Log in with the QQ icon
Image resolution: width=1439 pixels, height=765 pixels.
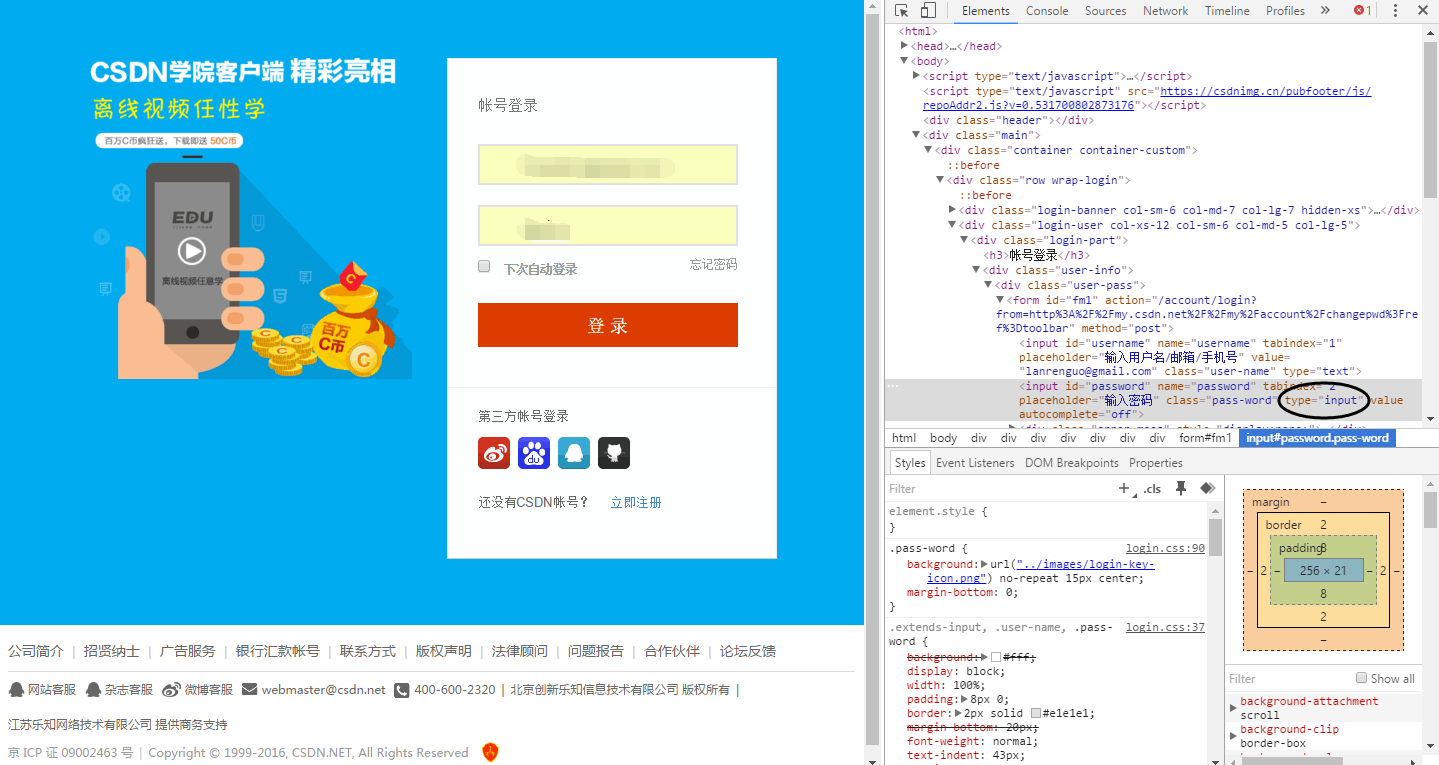point(574,453)
